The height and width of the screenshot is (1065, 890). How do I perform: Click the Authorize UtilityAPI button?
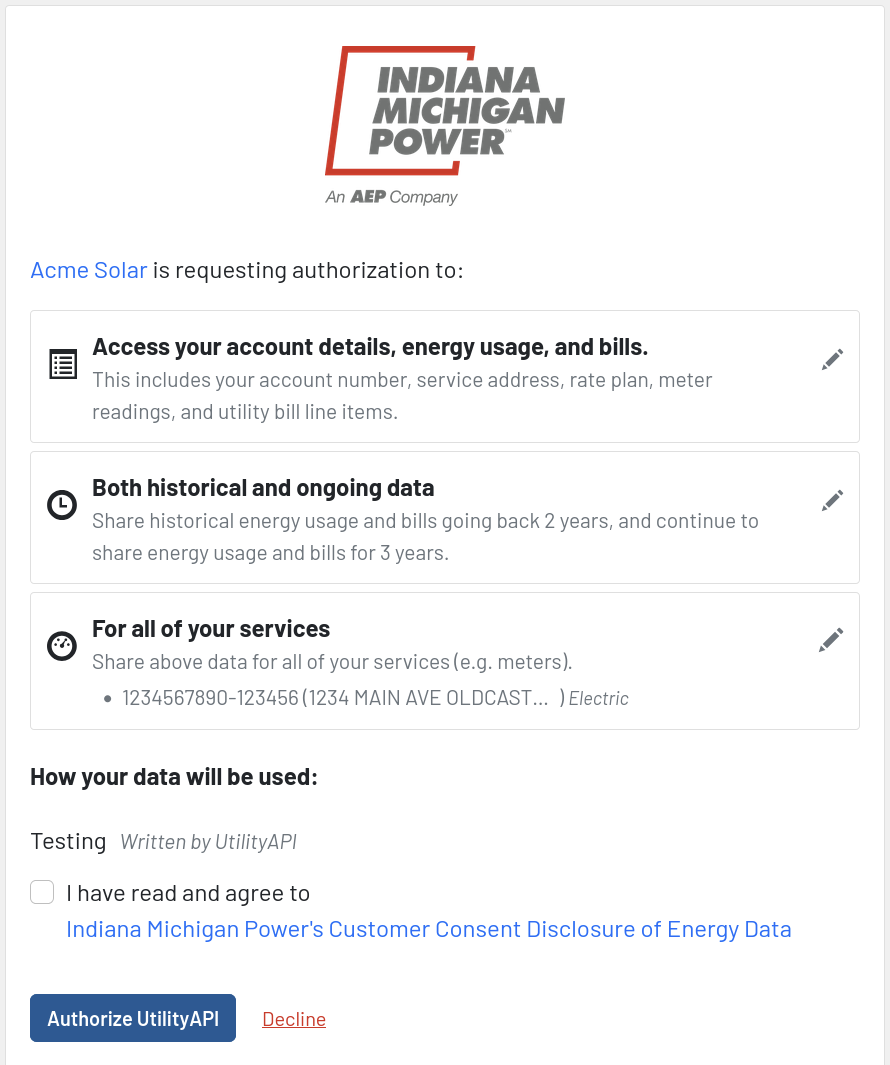(x=133, y=1018)
